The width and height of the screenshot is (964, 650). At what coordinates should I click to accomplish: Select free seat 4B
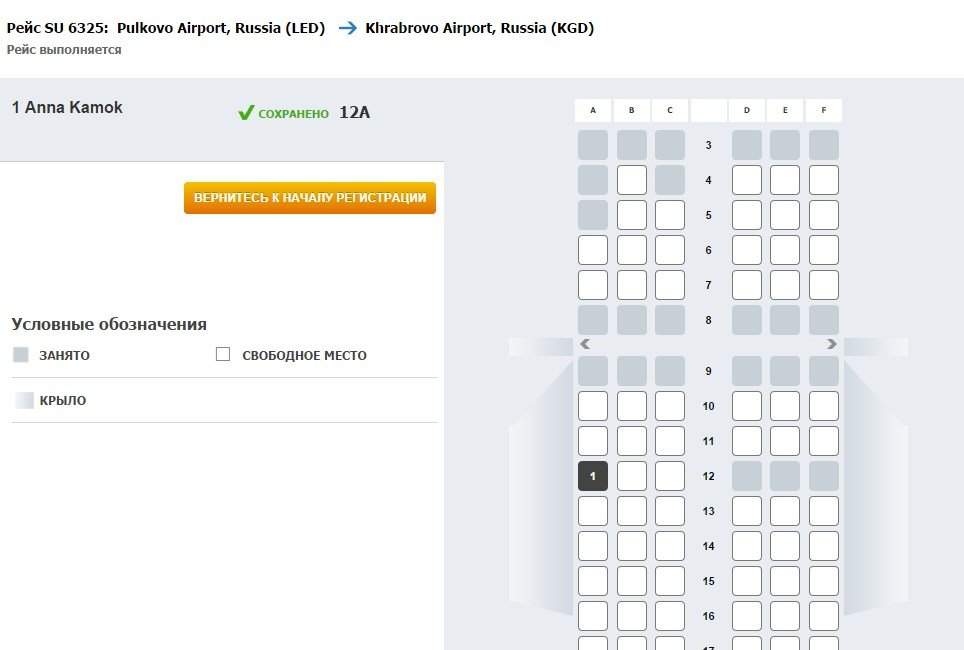632,180
